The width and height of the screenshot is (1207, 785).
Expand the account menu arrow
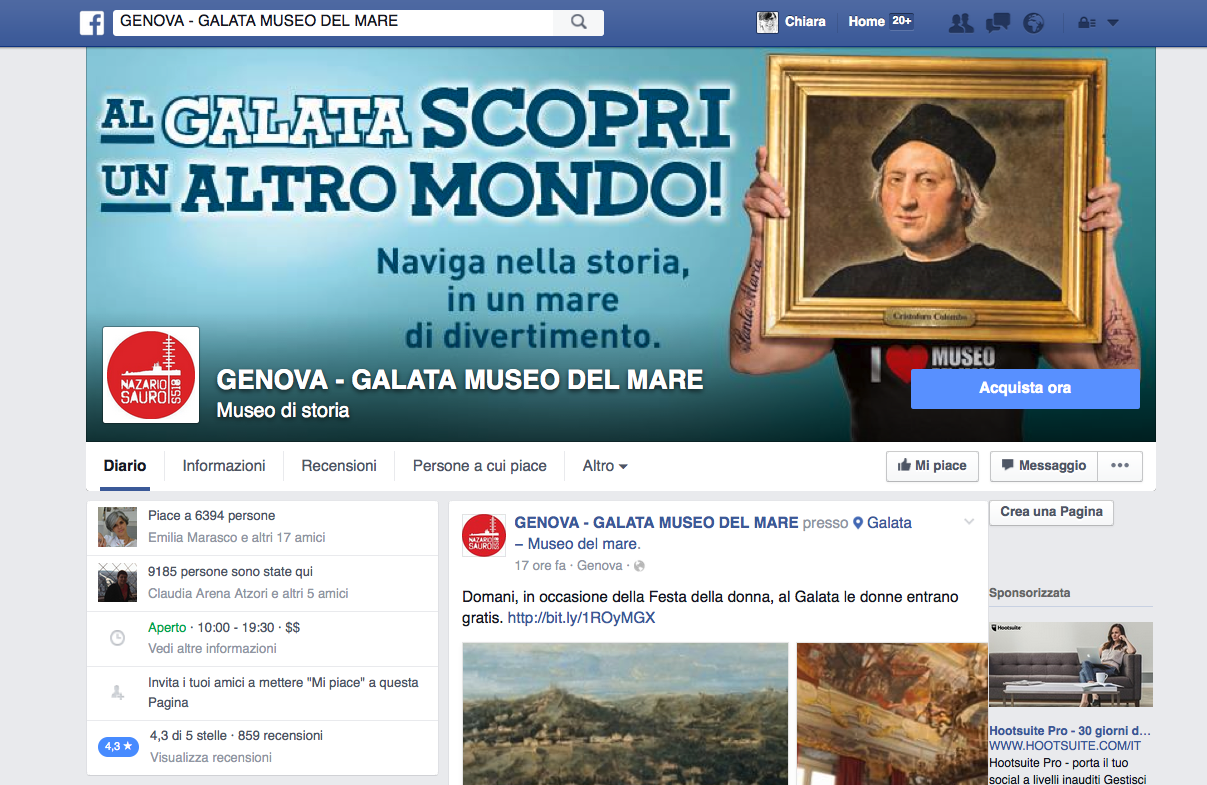(1113, 23)
